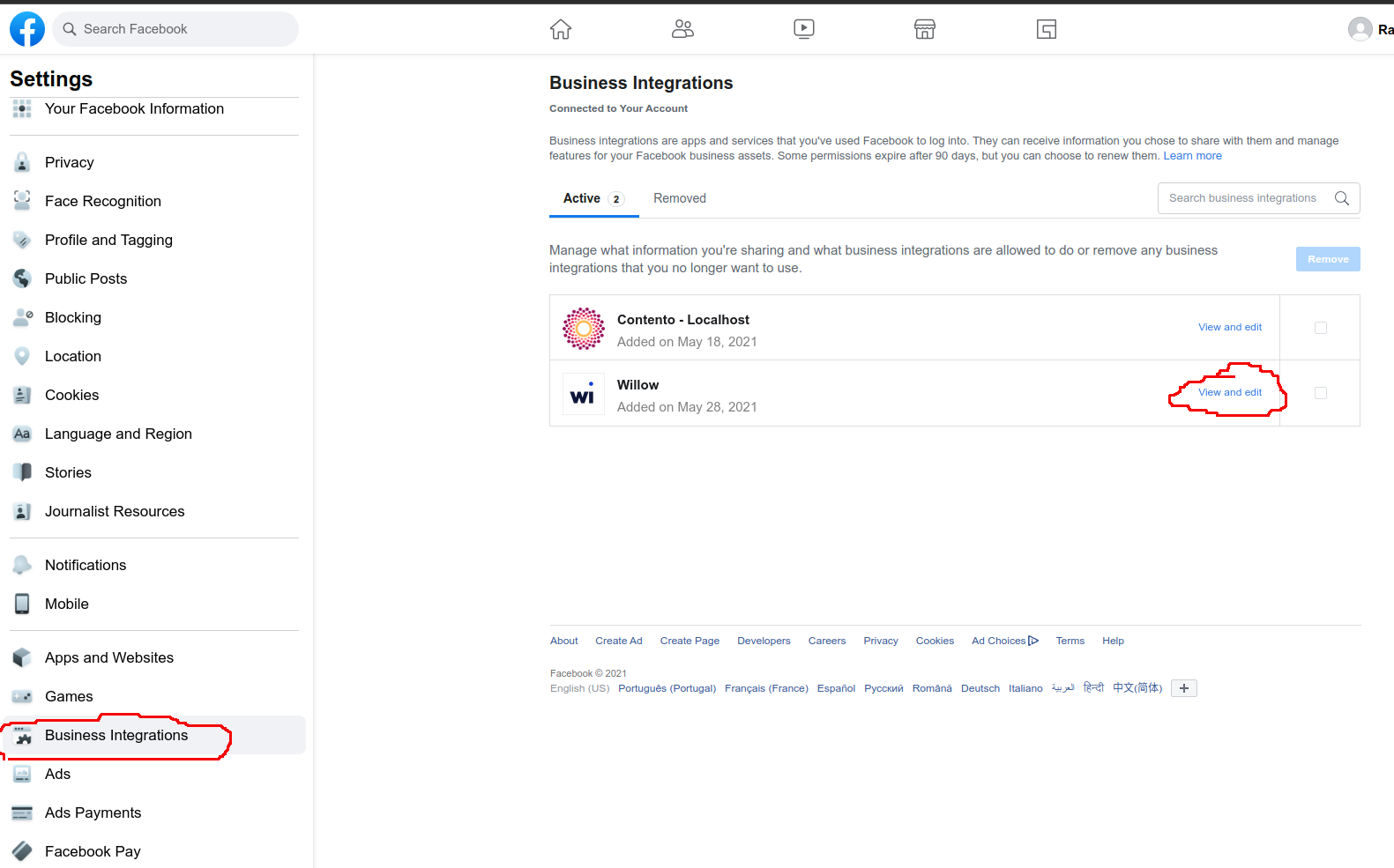Image resolution: width=1394 pixels, height=868 pixels.
Task: Open the Watch video icon
Action: click(804, 29)
